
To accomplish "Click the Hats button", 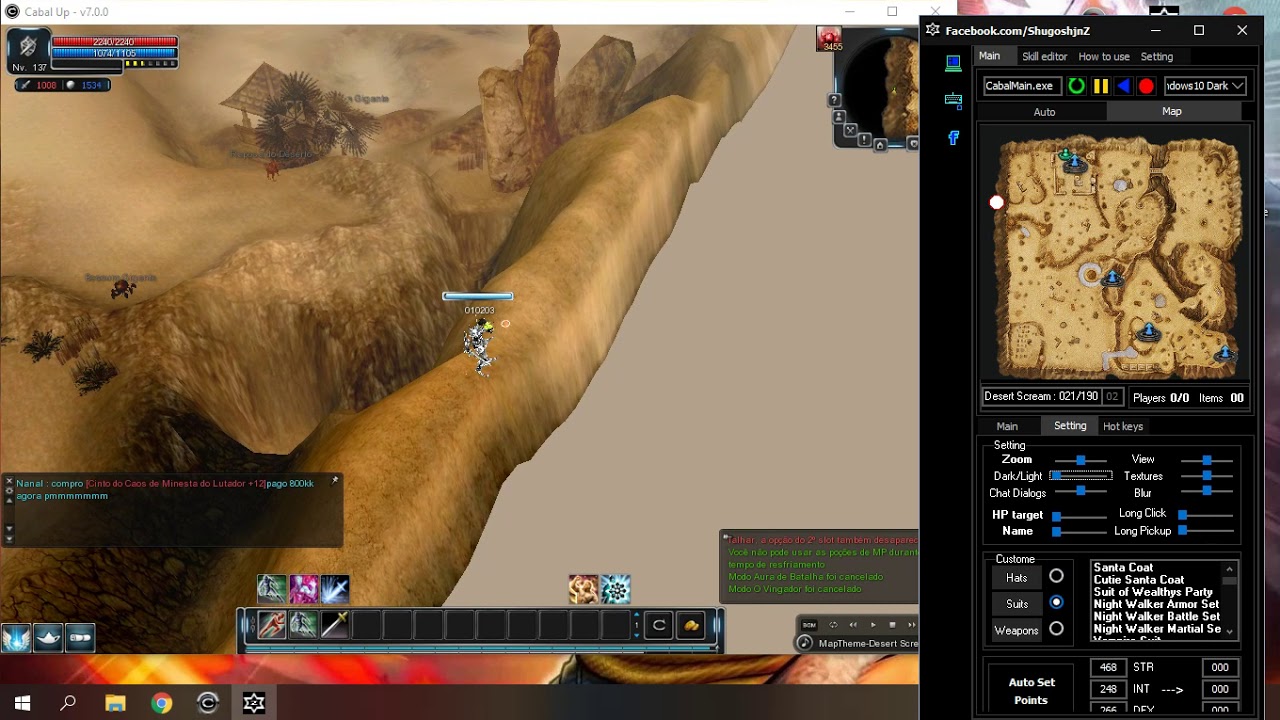I will pos(1016,578).
